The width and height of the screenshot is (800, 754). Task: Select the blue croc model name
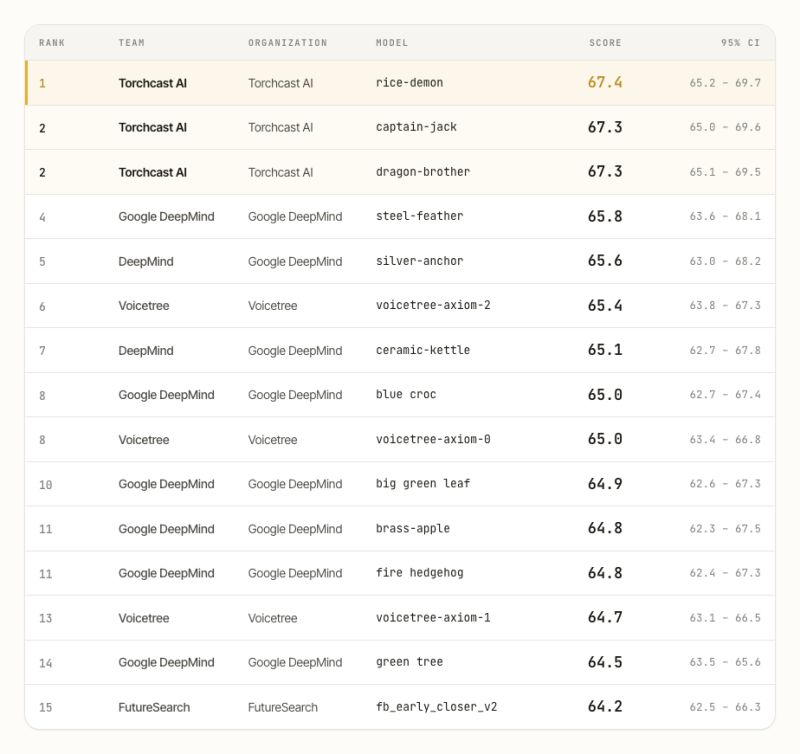coord(406,394)
